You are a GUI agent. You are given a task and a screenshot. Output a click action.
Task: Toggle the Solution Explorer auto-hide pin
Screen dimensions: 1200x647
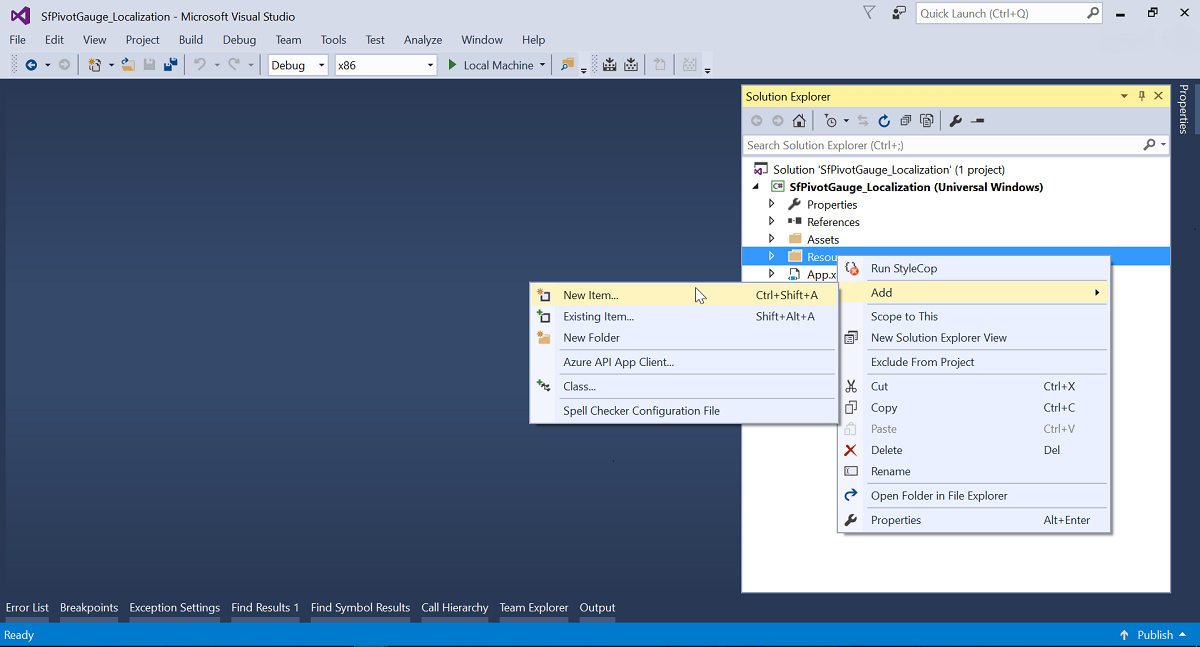pyautogui.click(x=1142, y=96)
